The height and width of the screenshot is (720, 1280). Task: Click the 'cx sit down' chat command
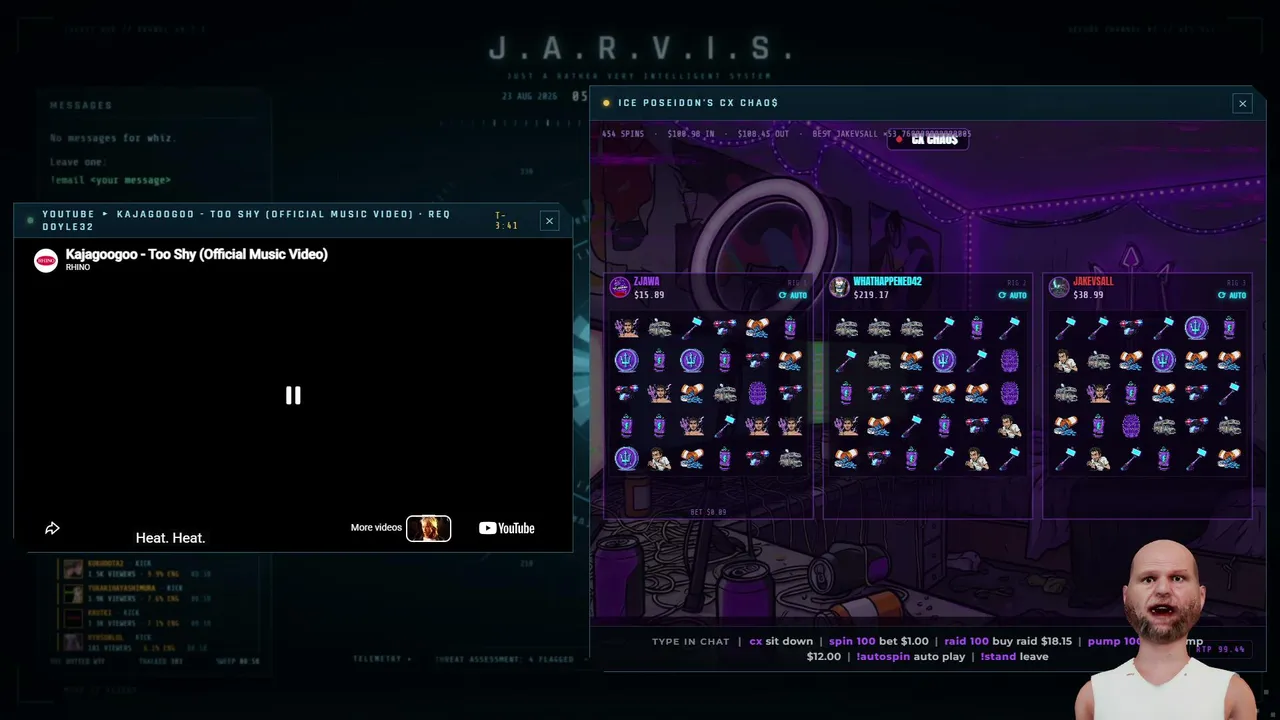point(781,641)
